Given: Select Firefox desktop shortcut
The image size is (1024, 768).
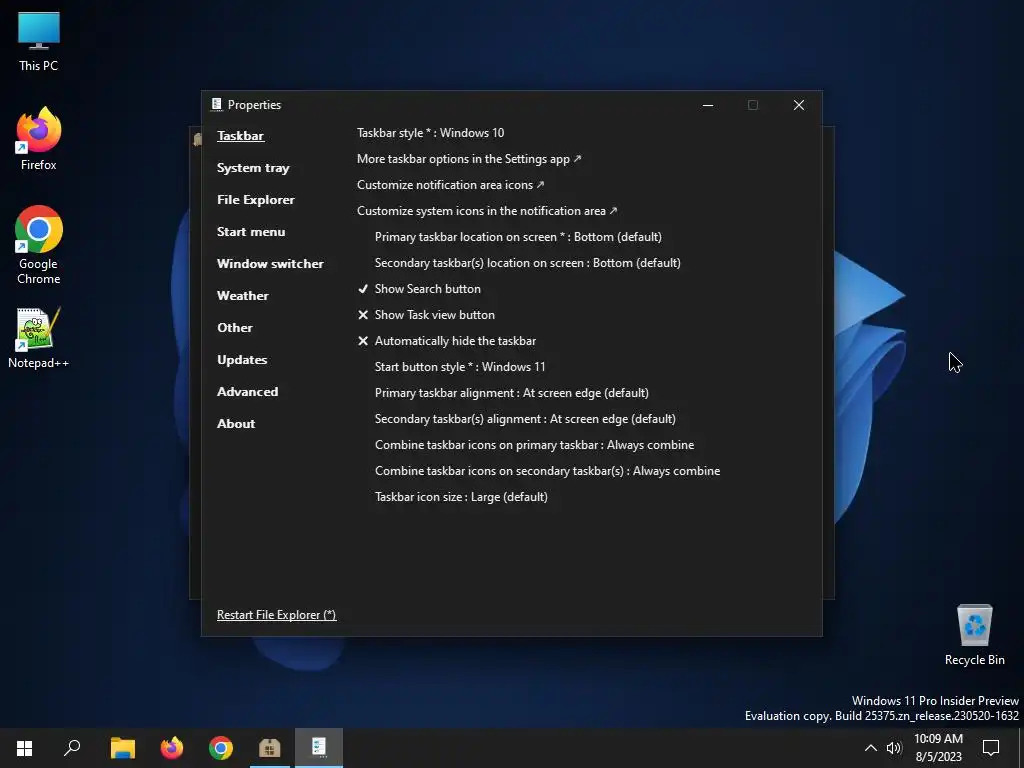Looking at the screenshot, I should (x=39, y=139).
